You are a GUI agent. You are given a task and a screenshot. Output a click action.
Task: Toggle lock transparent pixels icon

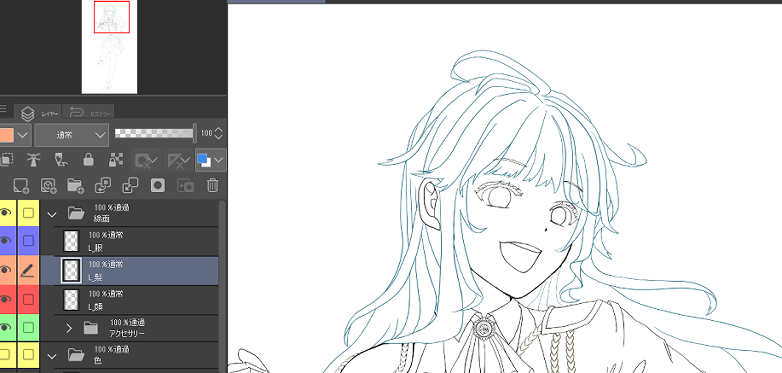(116, 160)
